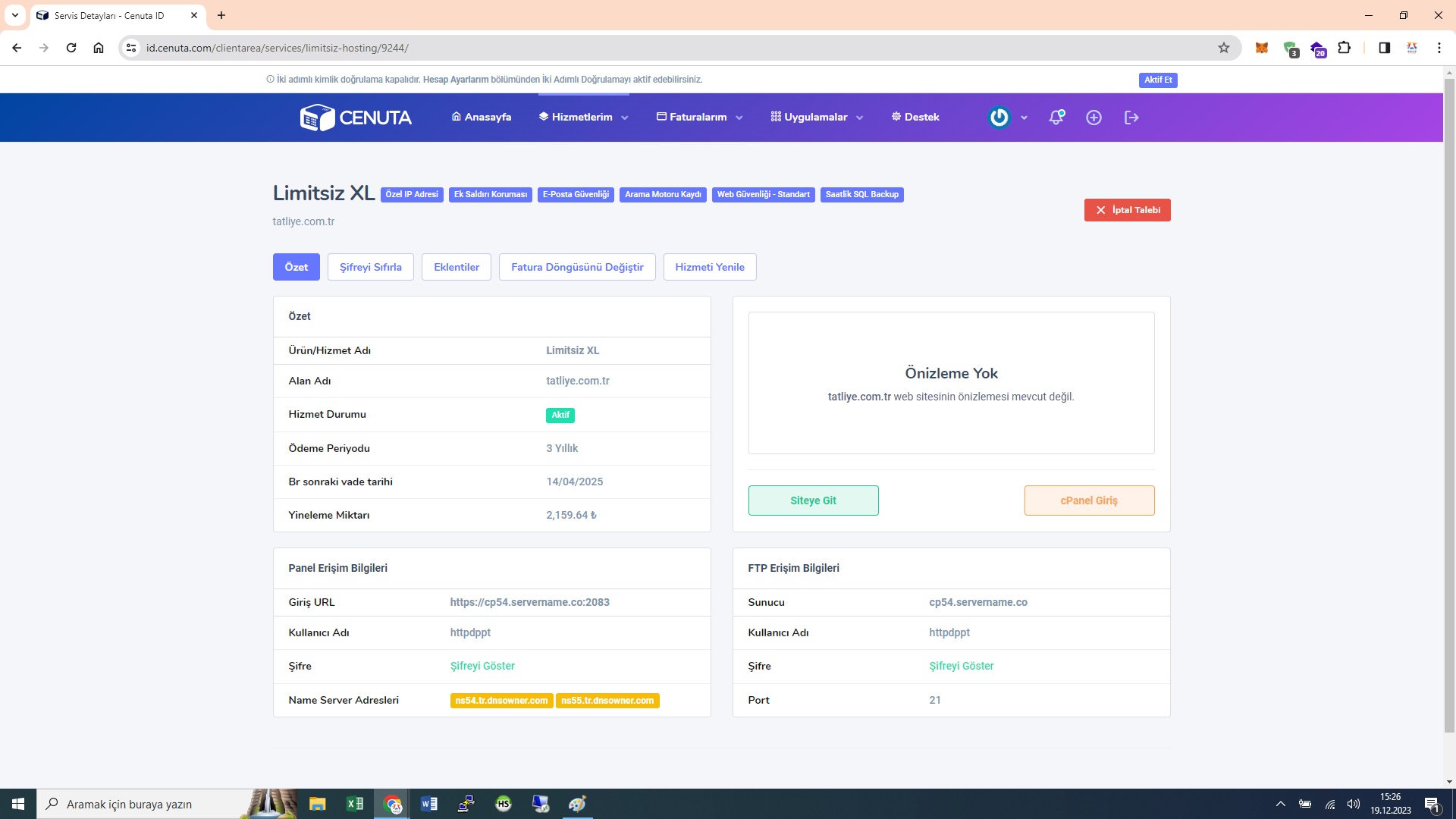Screen dimensions: 1456x819
Task: Open MetaMask fox extension icon
Action: [x=1262, y=48]
